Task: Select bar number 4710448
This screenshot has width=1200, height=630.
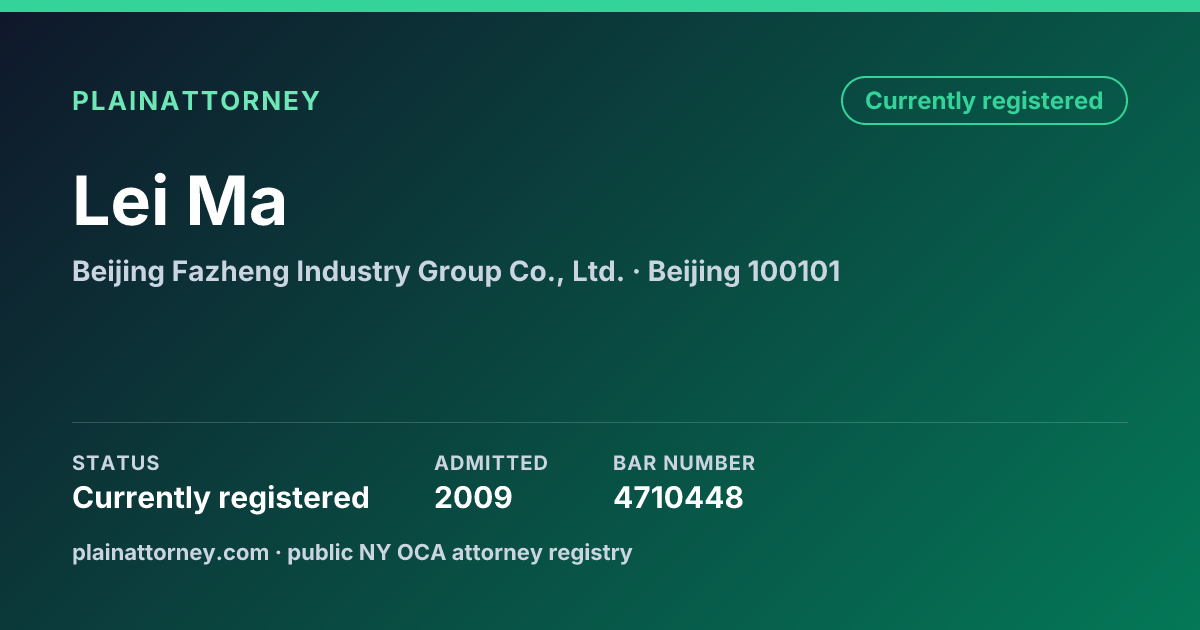Action: (x=678, y=497)
